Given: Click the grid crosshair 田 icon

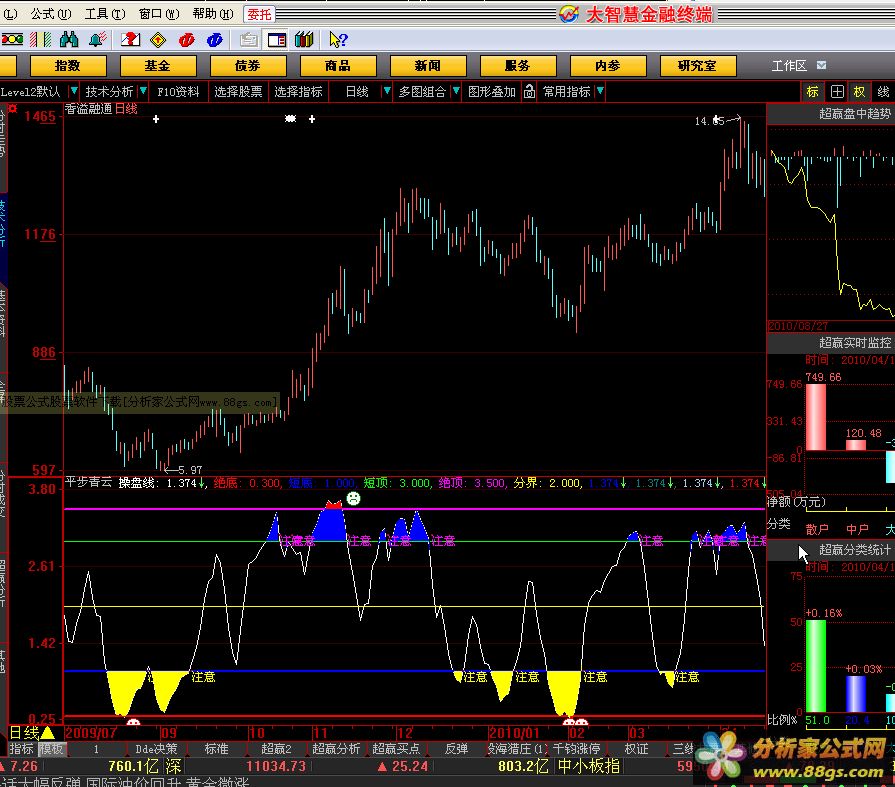Looking at the screenshot, I should coord(837,92).
